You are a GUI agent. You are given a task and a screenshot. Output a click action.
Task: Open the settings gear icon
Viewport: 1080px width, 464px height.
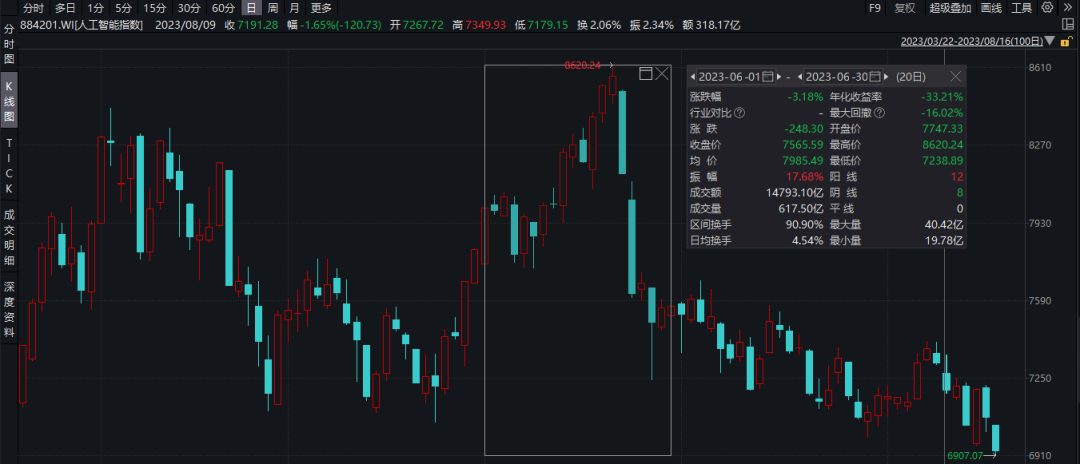tap(1048, 8)
